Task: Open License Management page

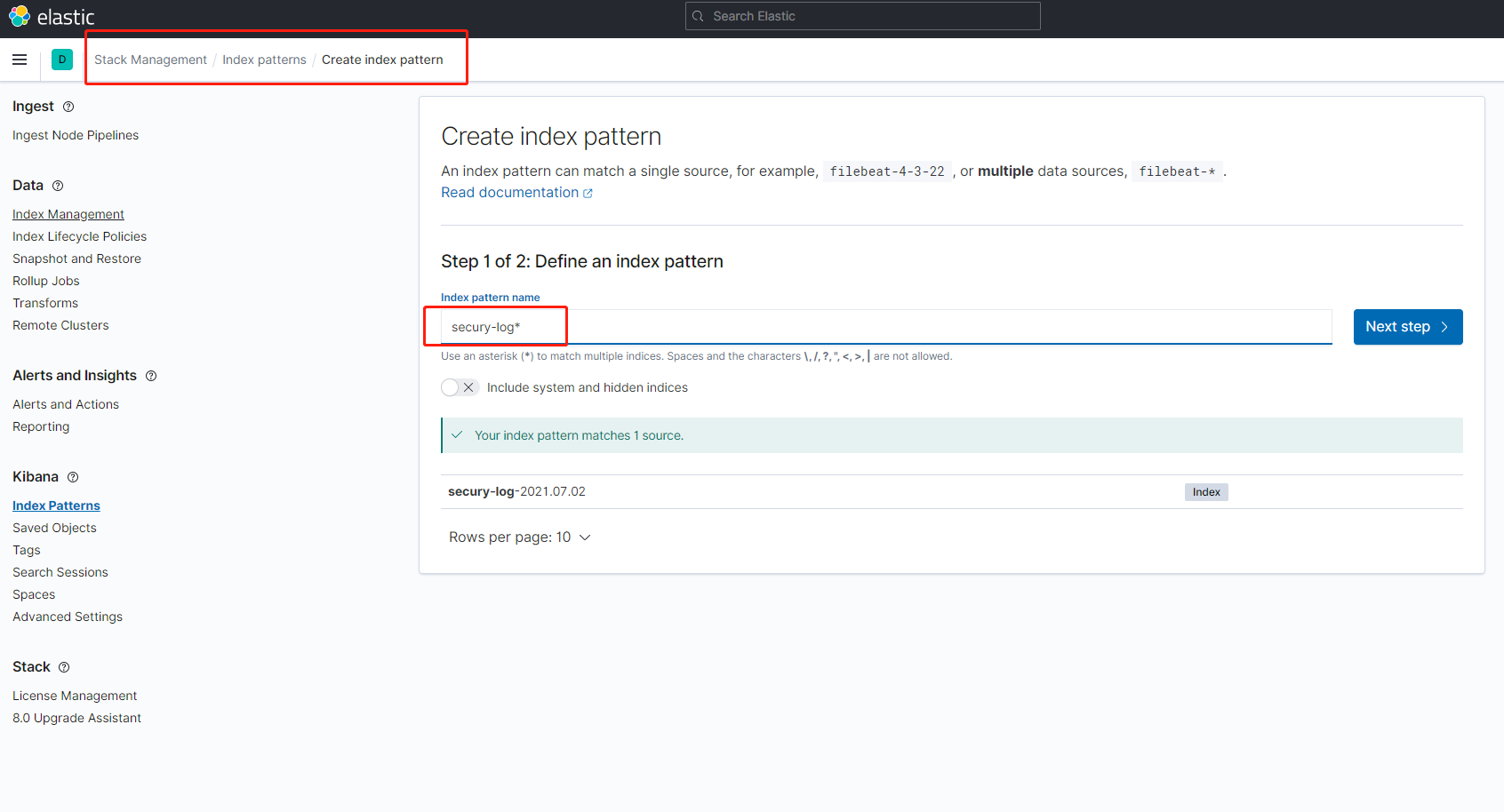Action: [75, 696]
